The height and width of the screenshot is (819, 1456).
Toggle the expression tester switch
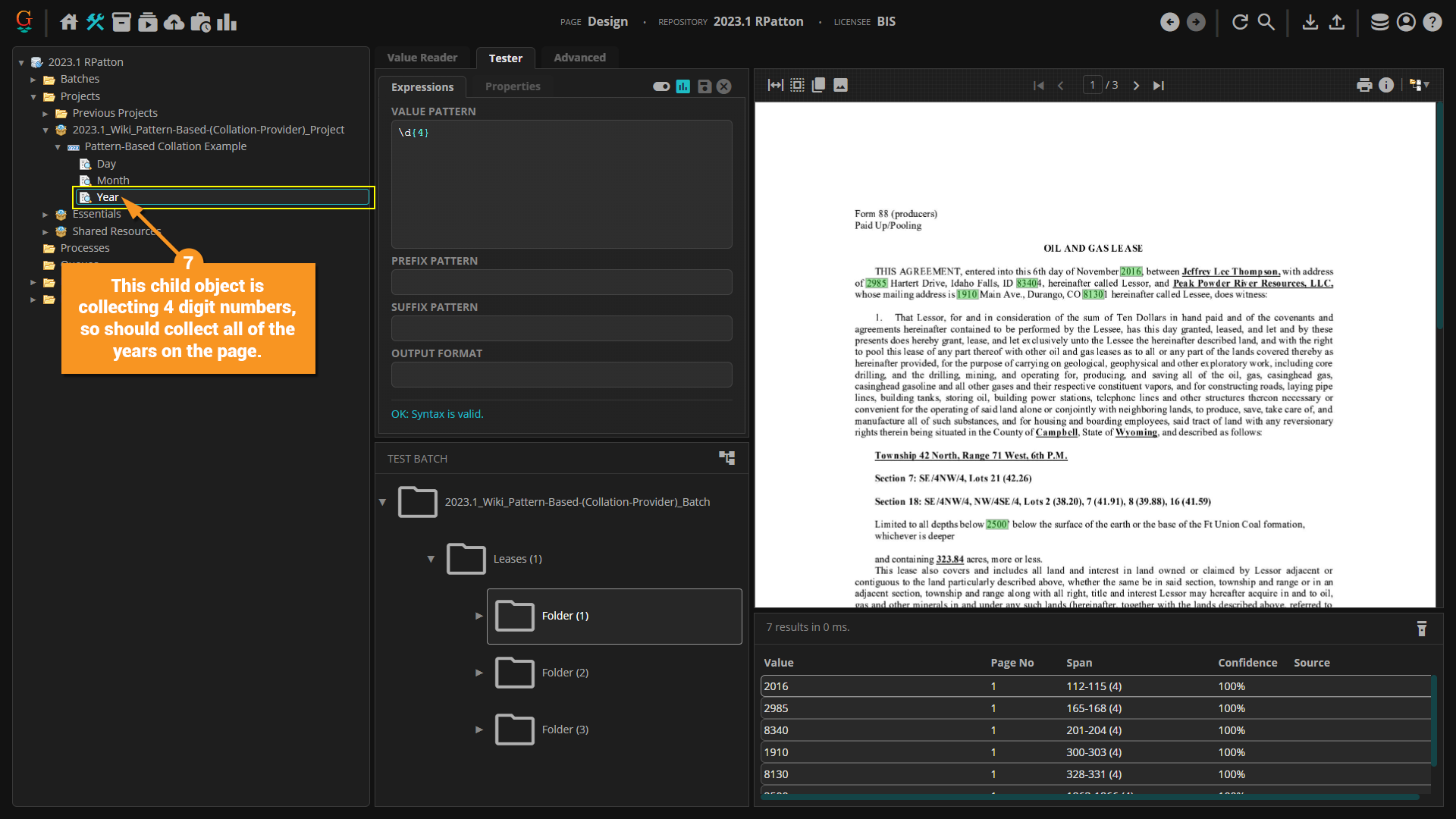[661, 86]
